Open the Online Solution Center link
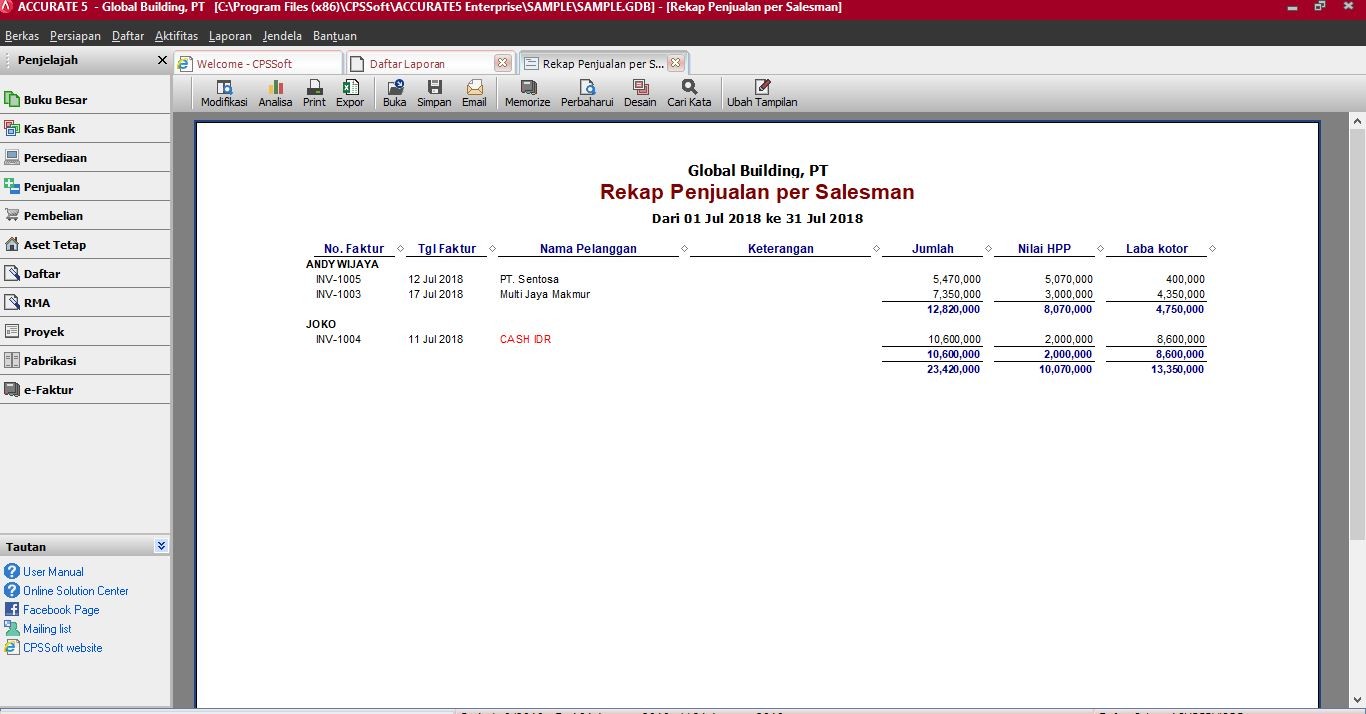Viewport: 1366px width, 714px height. (x=75, y=591)
